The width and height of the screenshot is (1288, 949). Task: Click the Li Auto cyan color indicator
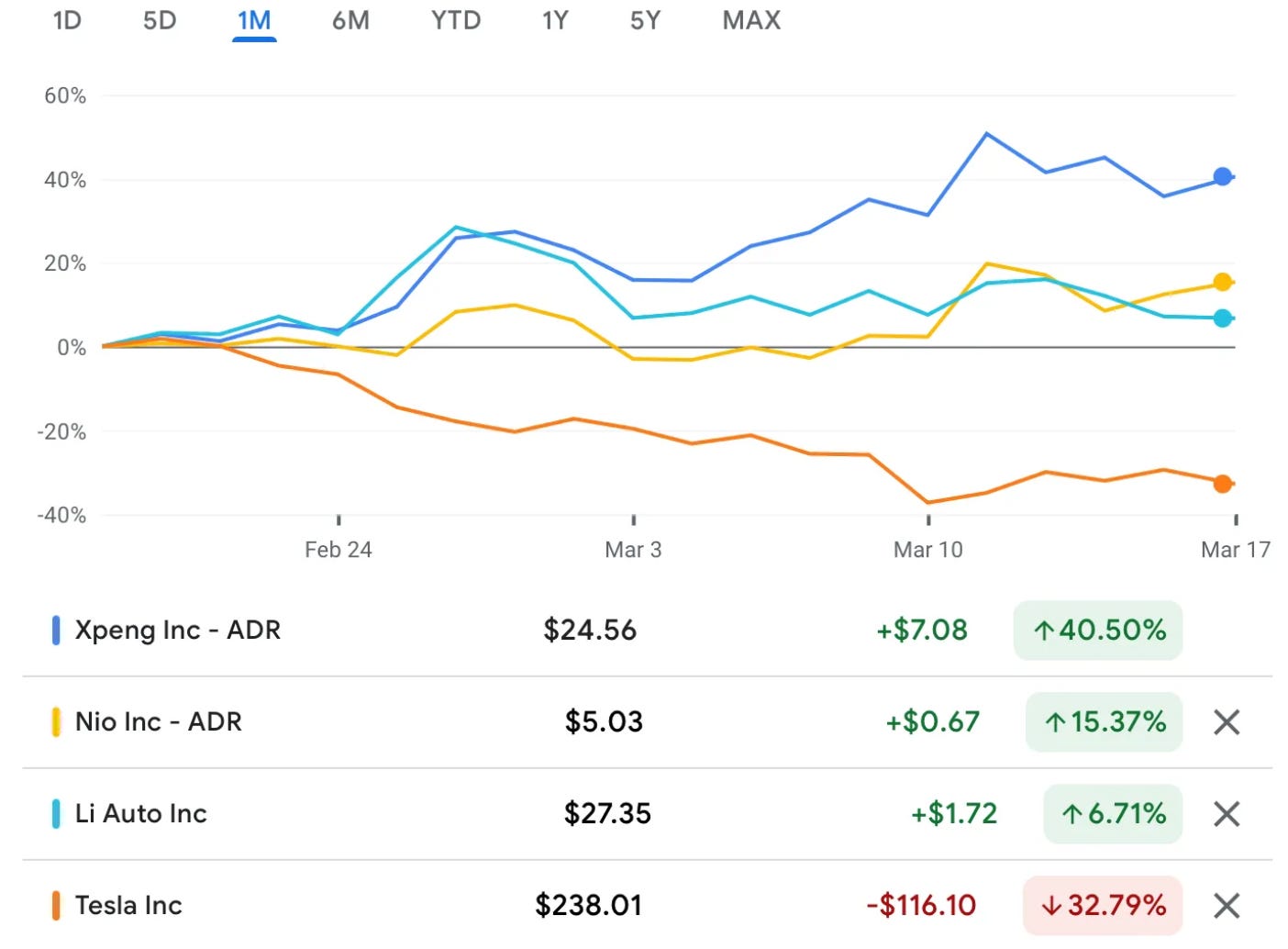coord(56,814)
